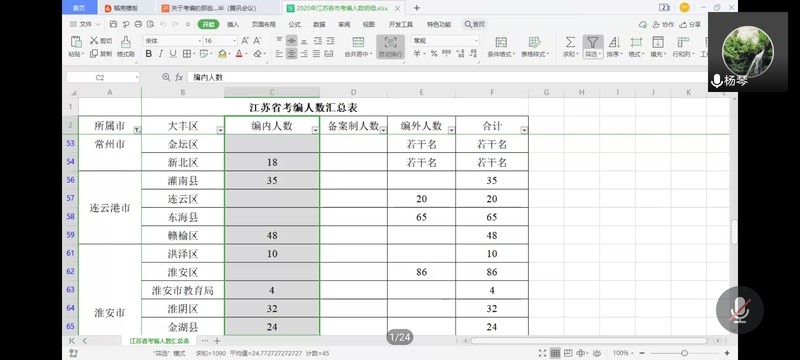Switch to the 数据 ribbon tab
The image size is (800, 360).
pos(319,24)
